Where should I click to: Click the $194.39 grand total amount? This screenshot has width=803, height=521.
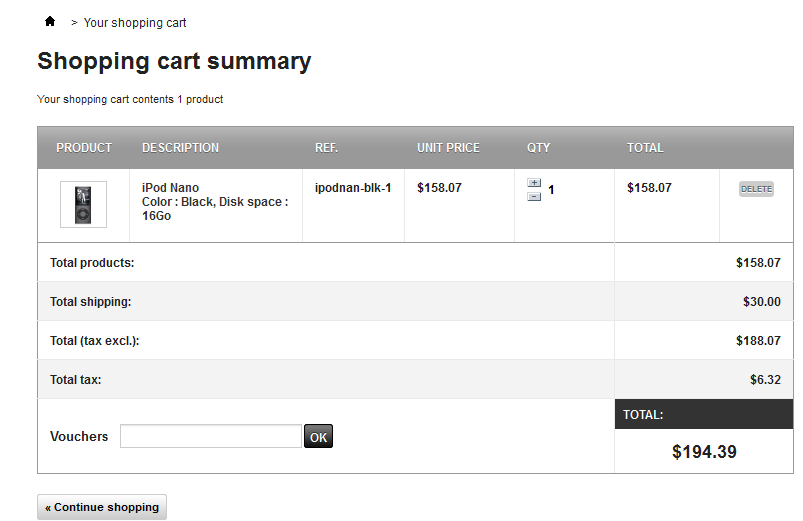704,452
